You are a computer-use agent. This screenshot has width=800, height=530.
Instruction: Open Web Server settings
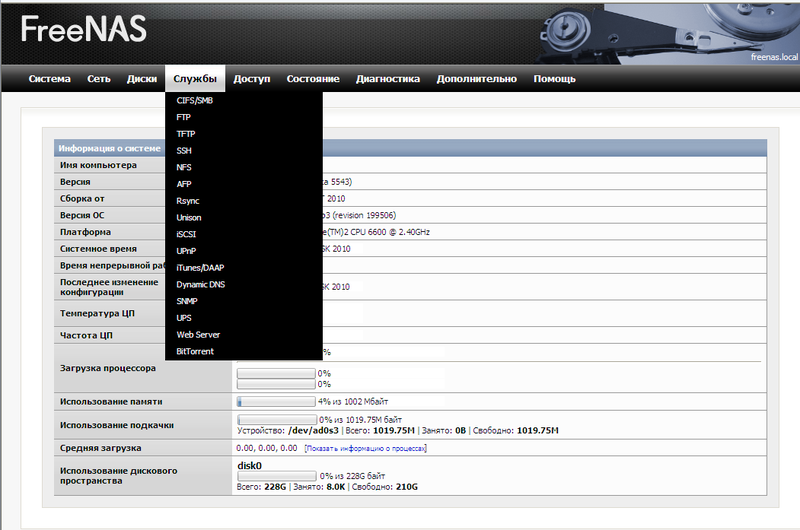198,335
